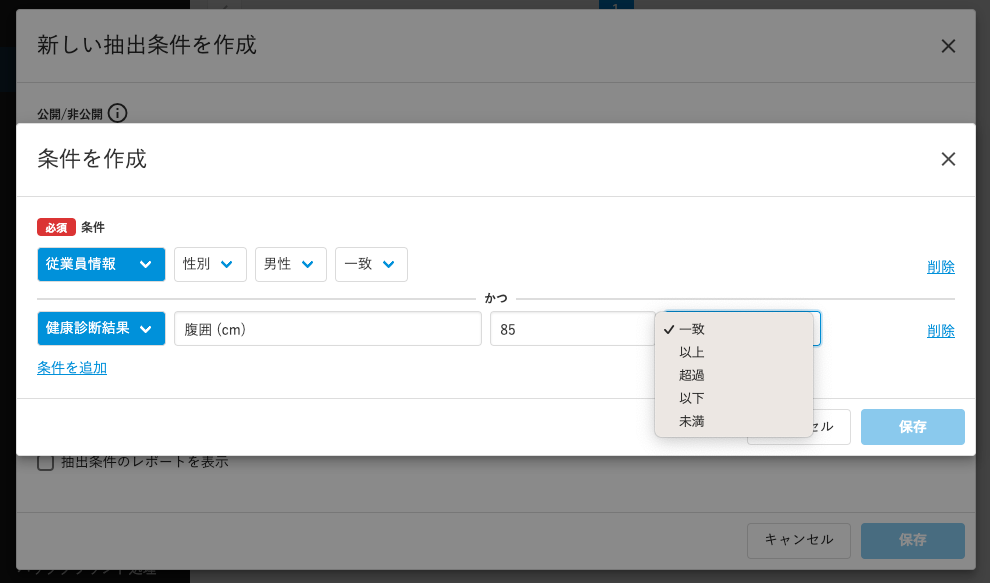The height and width of the screenshot is (583, 990).
Task: Choose 以上 in the operator list
Action: pos(692,352)
